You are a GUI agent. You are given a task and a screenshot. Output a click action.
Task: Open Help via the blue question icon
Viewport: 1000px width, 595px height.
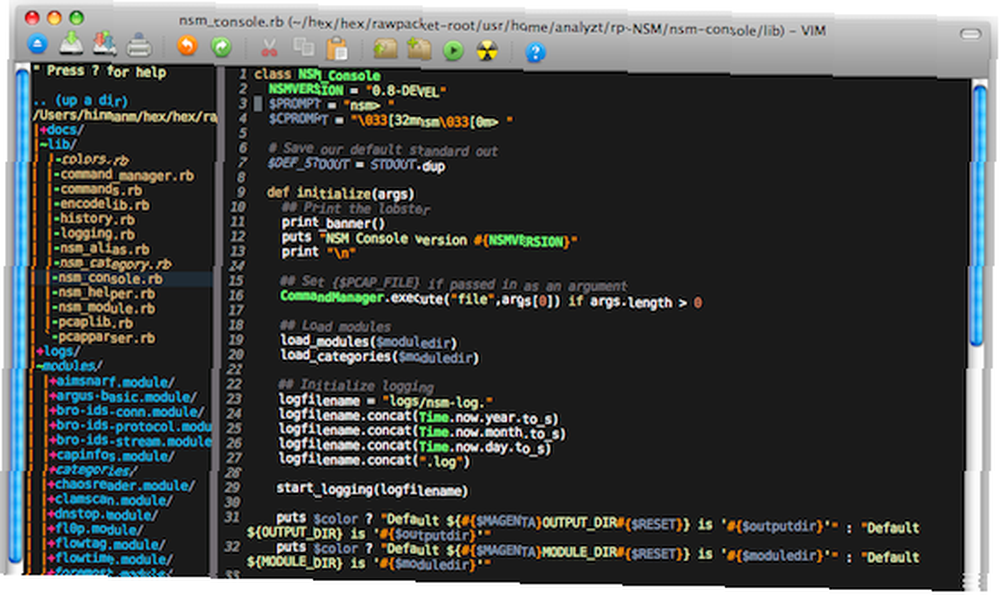pos(535,52)
